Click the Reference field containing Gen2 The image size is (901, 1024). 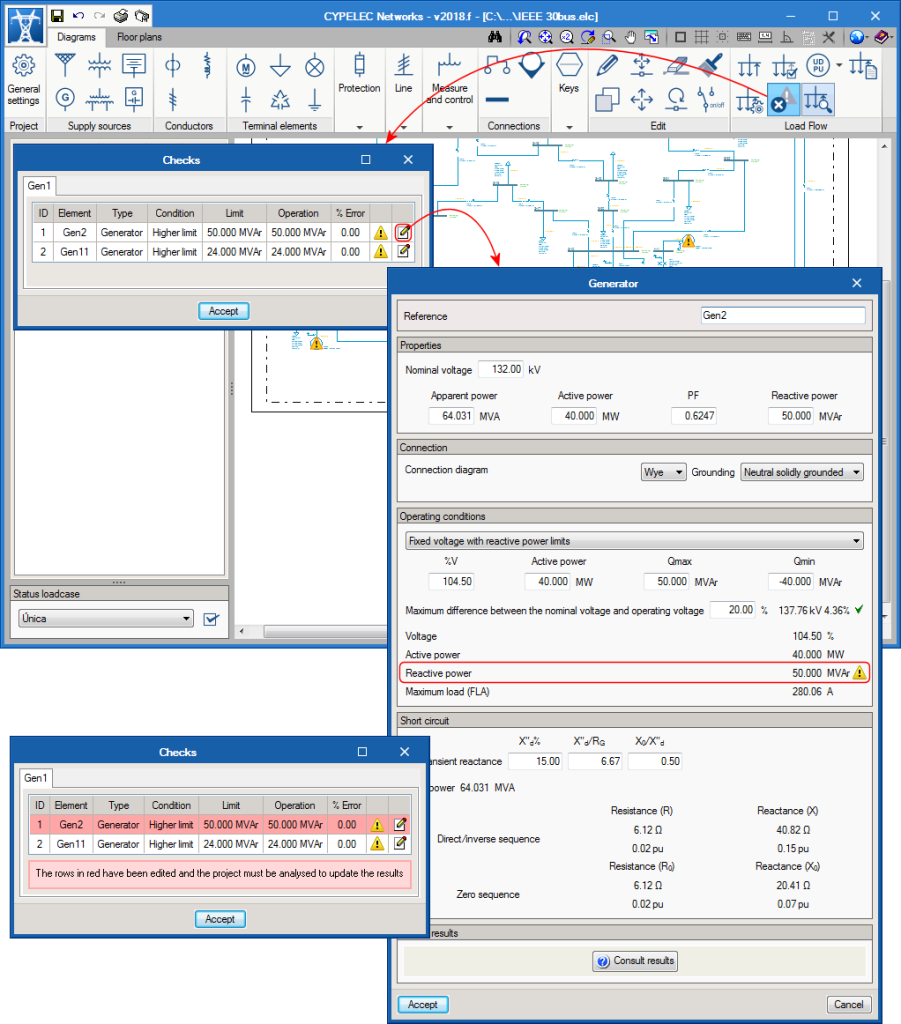click(x=783, y=315)
